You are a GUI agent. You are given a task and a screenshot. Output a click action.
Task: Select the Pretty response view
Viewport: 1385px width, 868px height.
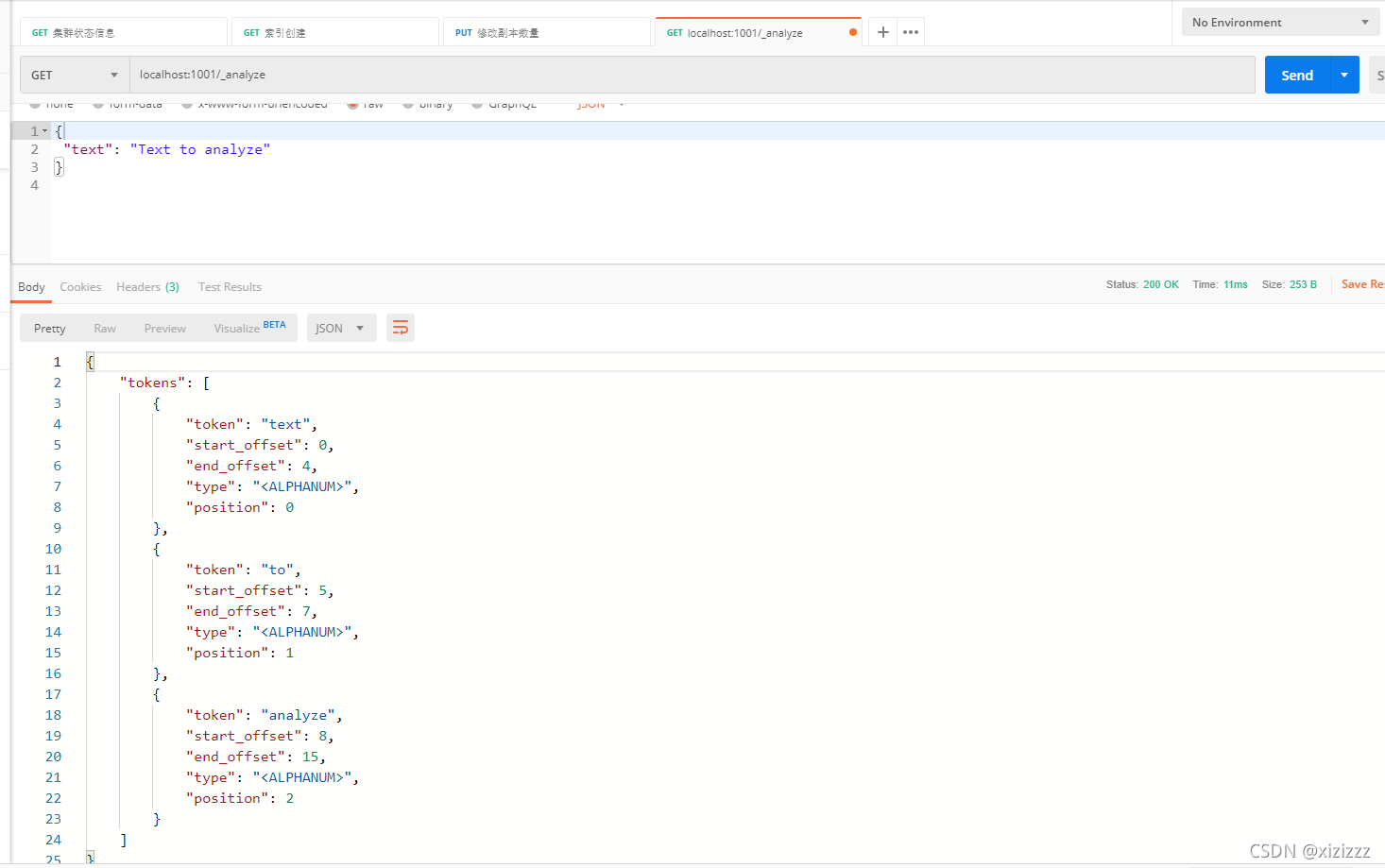pos(50,328)
